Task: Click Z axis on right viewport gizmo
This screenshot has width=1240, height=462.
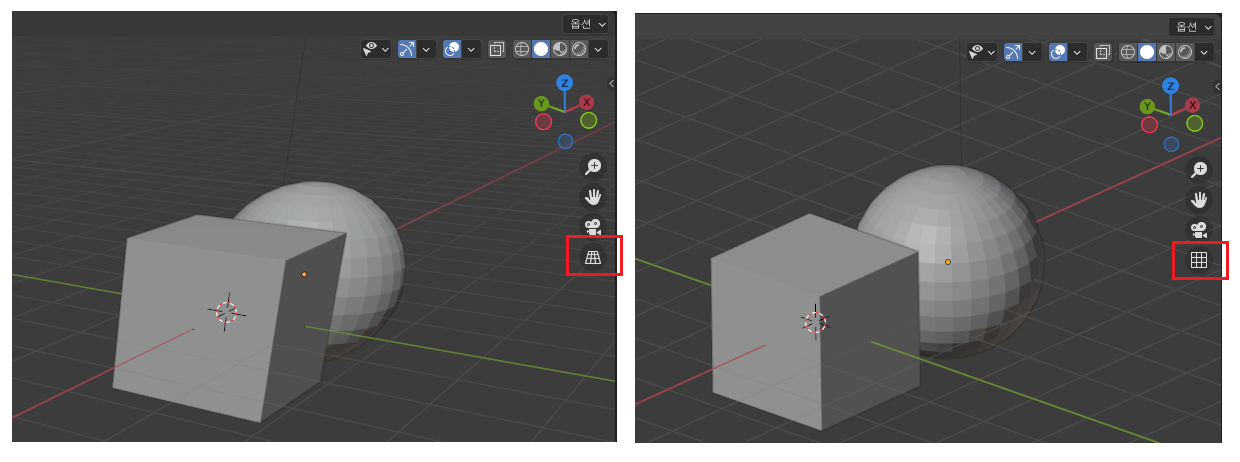Action: 1171,85
